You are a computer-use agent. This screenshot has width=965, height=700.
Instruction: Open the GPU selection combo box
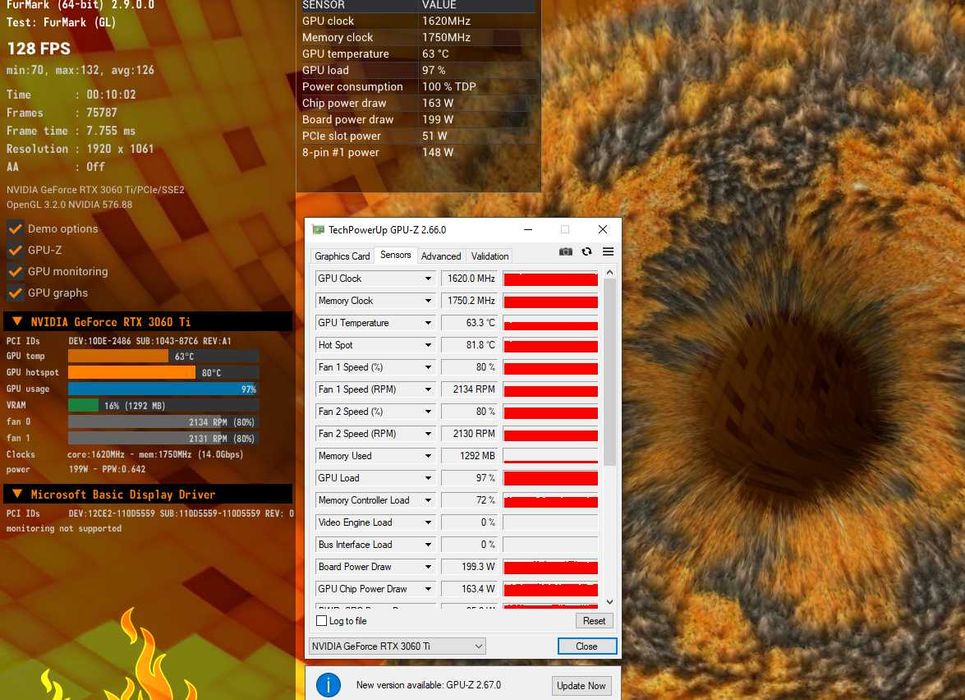click(397, 646)
